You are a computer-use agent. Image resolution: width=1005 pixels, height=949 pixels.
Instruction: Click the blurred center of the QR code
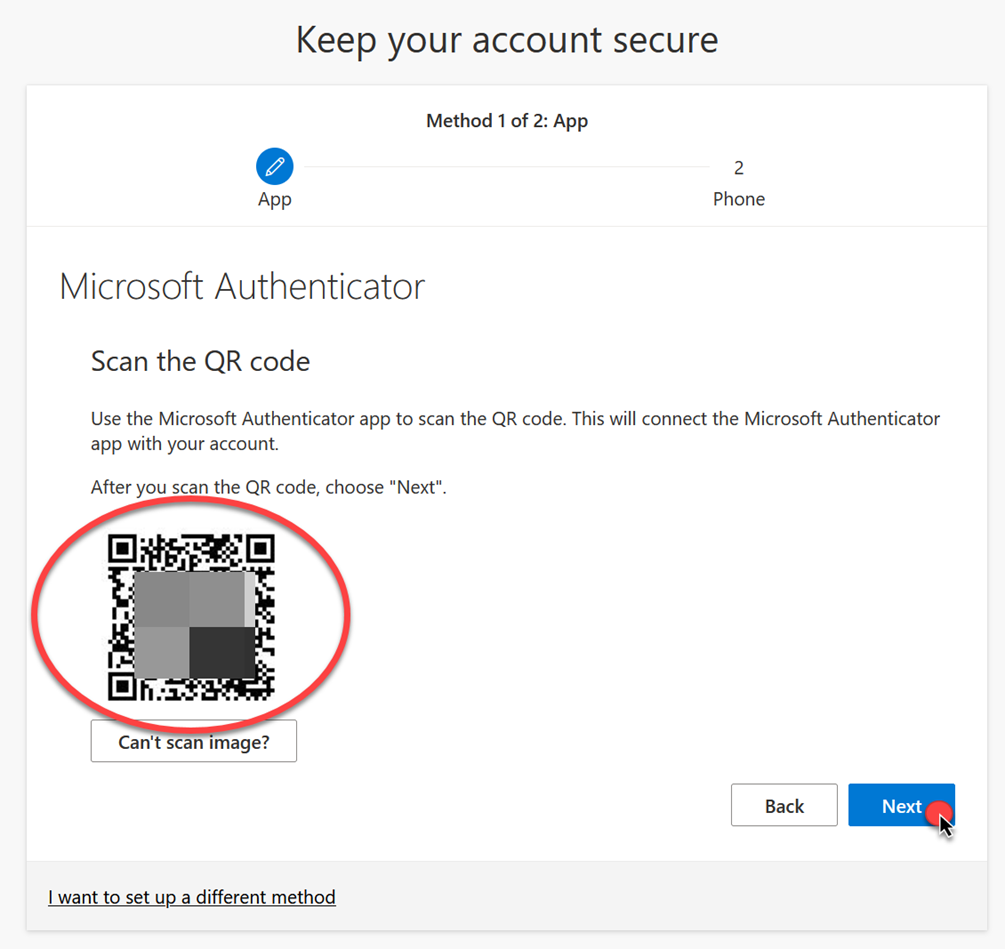192,624
